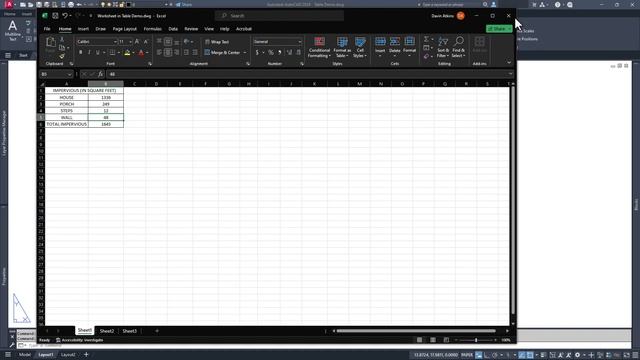Collapse the Excel ribbon chevron
640x360 pixels.
point(509,63)
